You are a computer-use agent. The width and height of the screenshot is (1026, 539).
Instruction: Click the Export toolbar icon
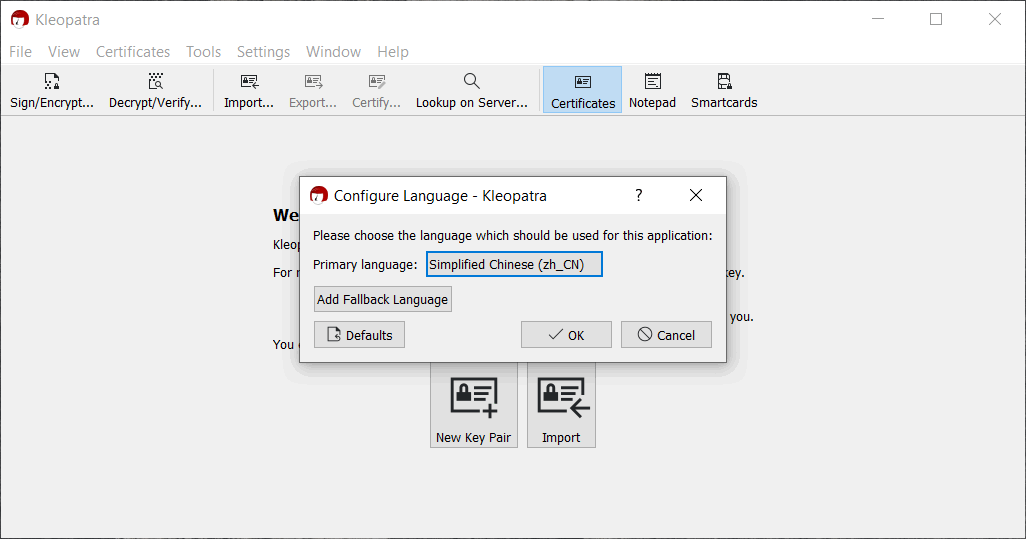313,90
